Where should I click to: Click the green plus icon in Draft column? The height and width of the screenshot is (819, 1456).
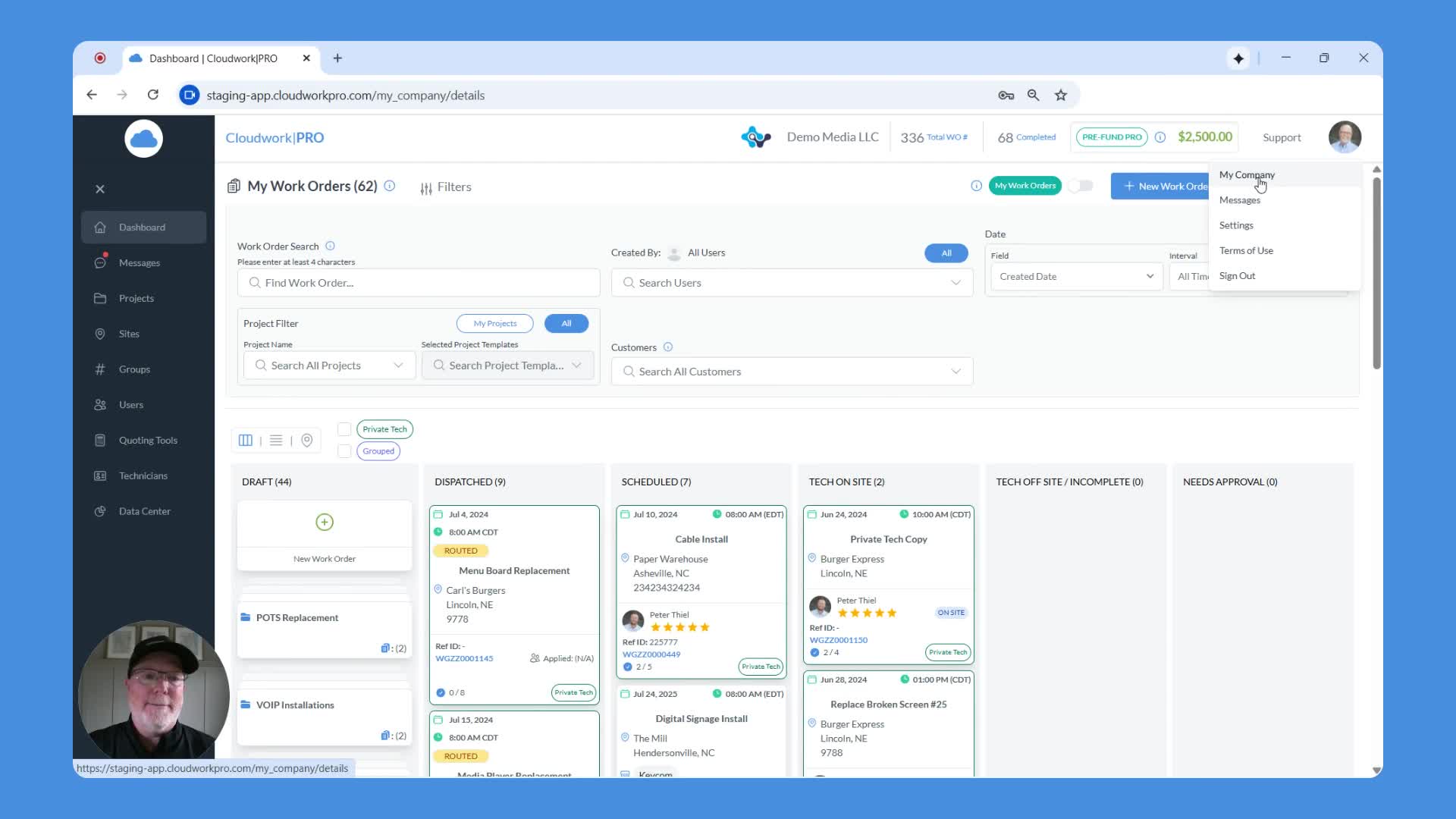click(x=325, y=522)
